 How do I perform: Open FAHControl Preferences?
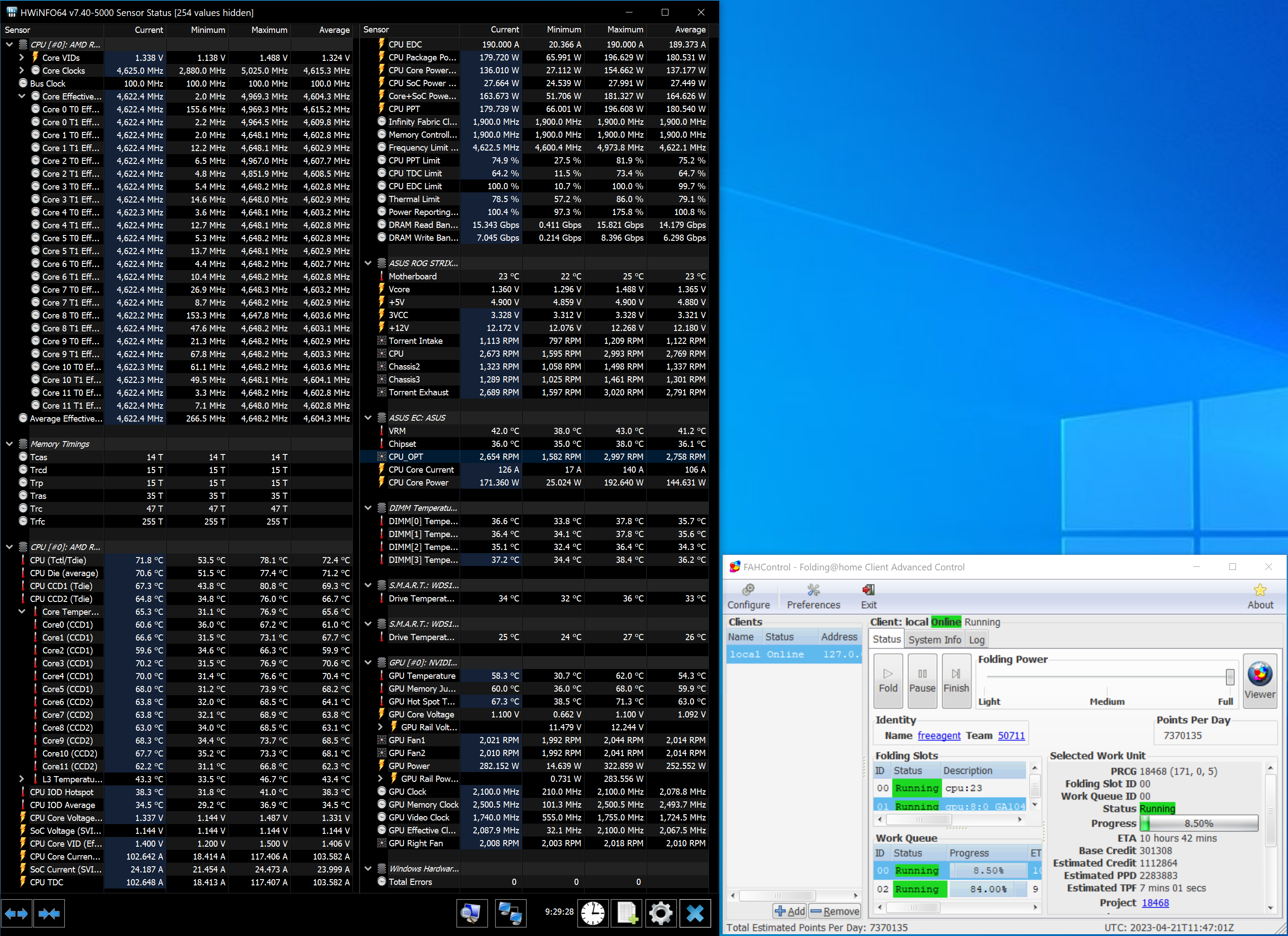coord(813,597)
